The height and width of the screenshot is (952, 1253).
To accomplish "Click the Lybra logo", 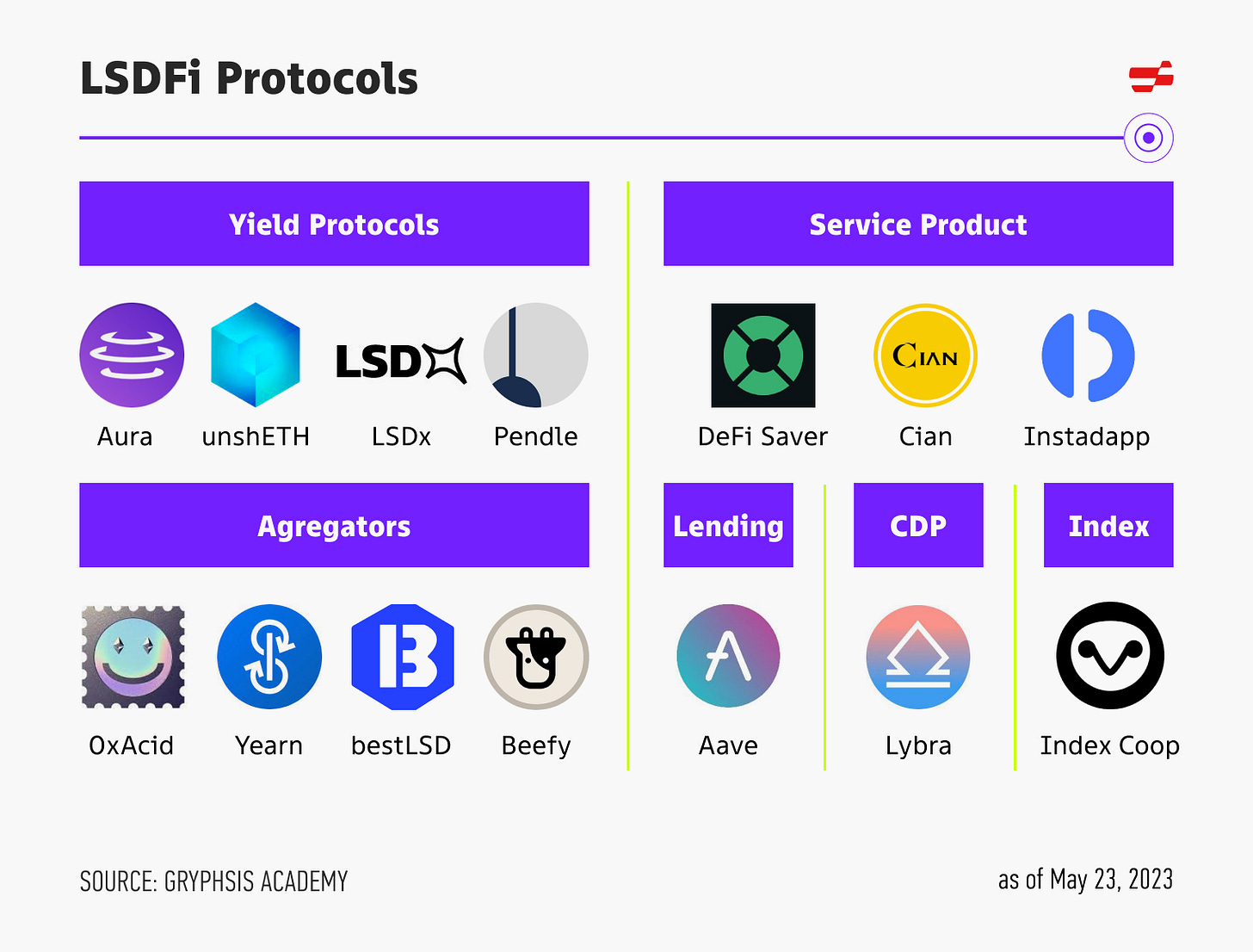I will tap(918, 657).
